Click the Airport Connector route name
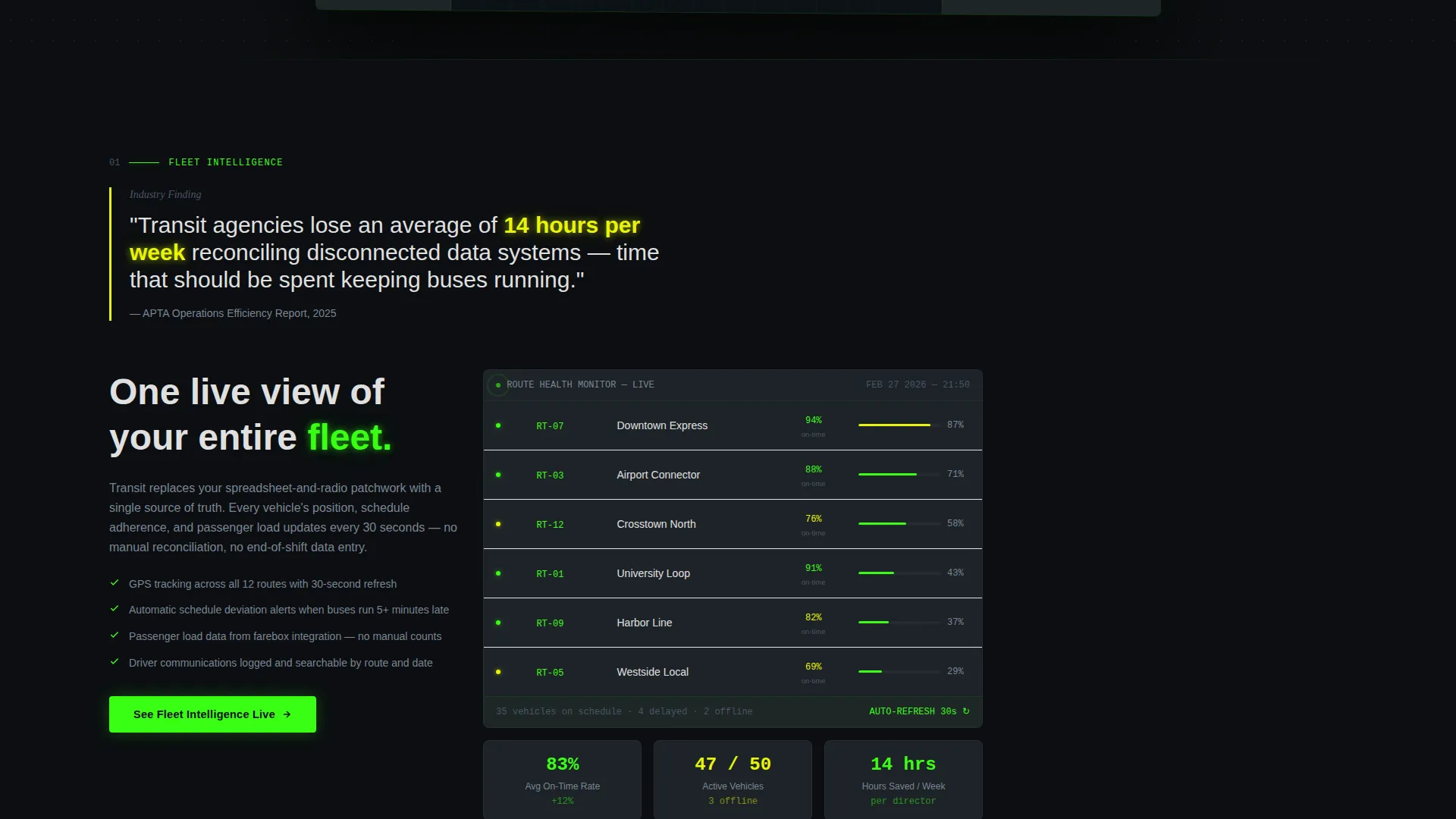 (658, 475)
